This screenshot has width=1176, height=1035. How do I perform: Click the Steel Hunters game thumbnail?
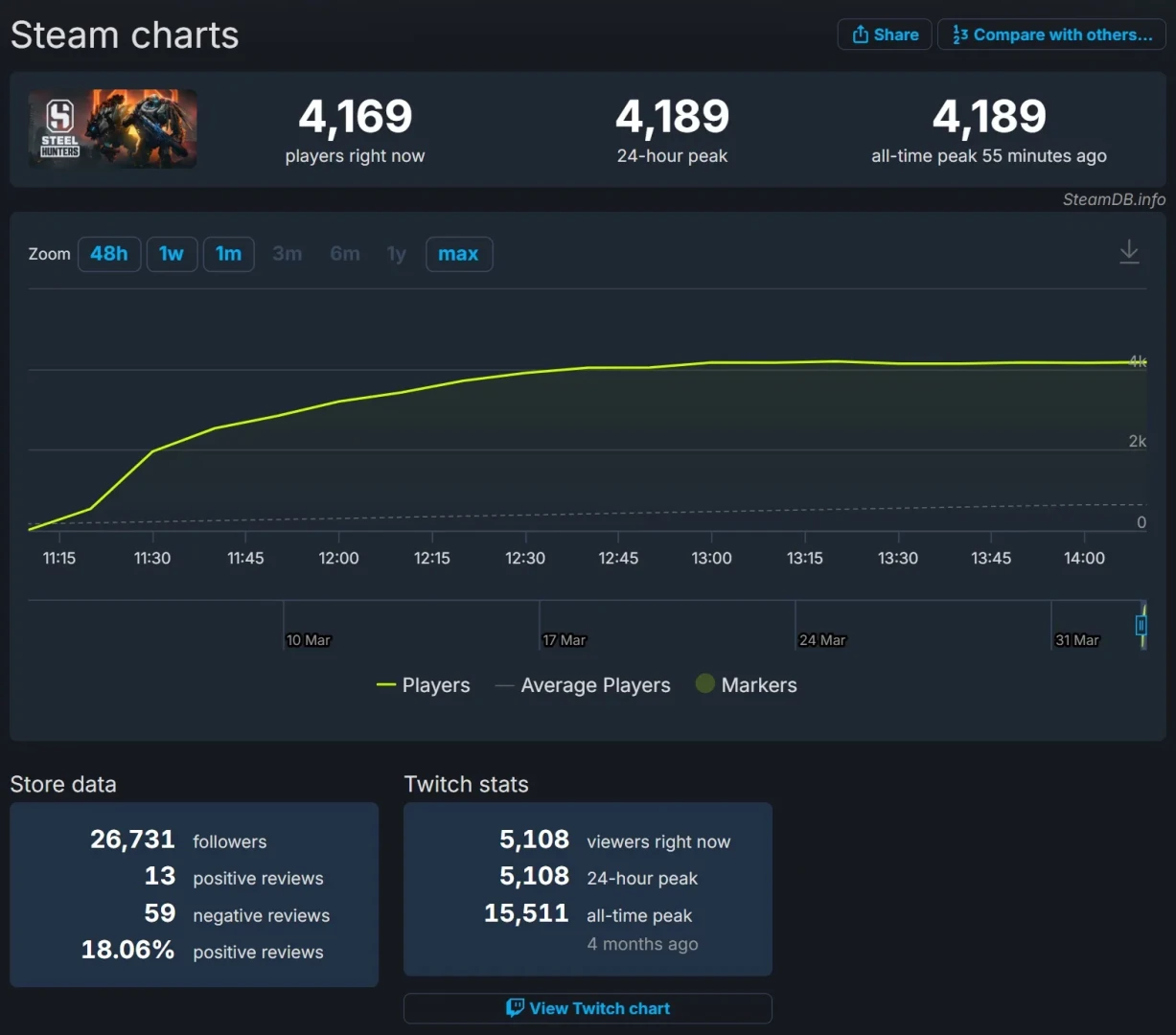point(113,129)
